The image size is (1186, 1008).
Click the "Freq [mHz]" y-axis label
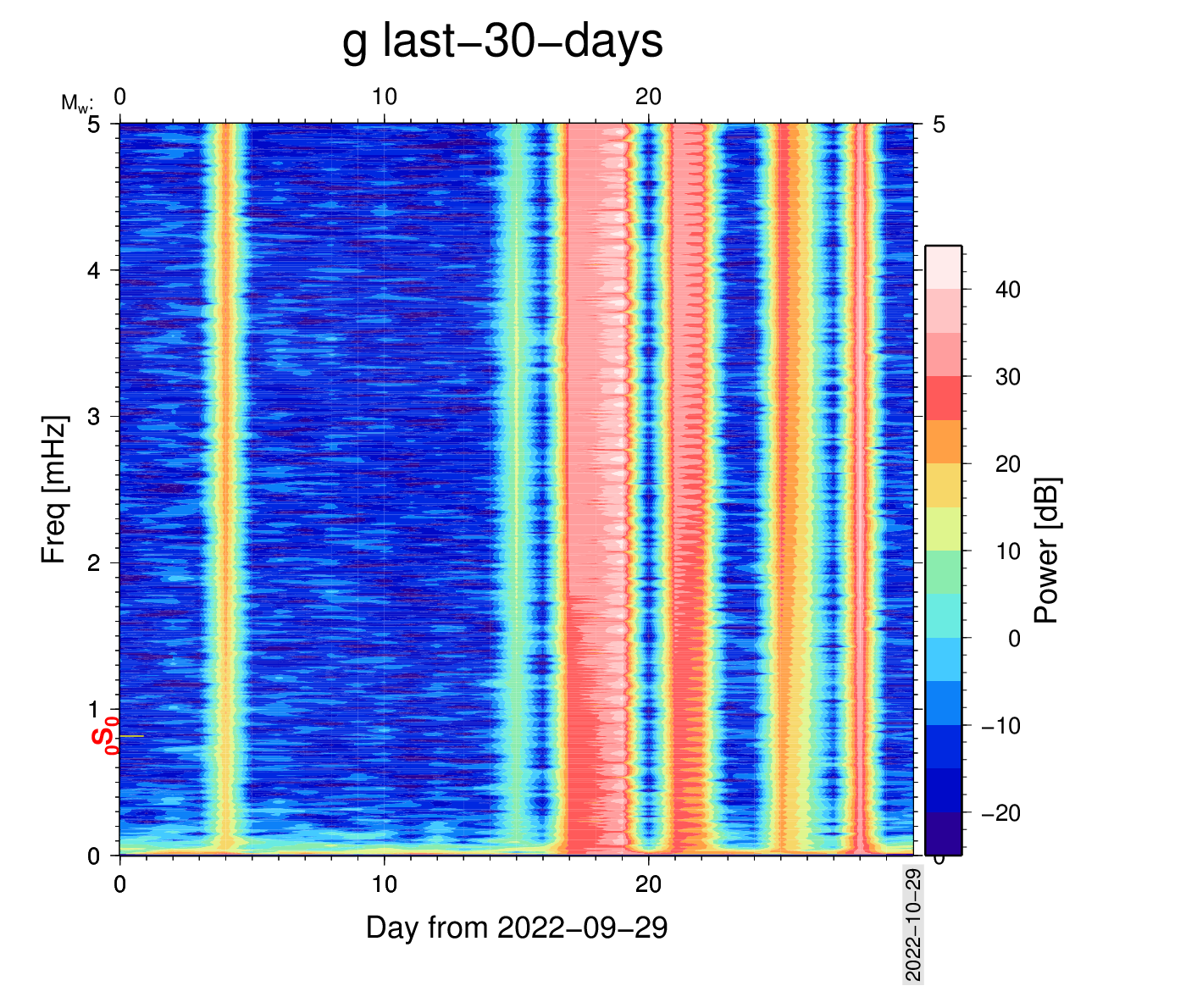pyautogui.click(x=53, y=490)
